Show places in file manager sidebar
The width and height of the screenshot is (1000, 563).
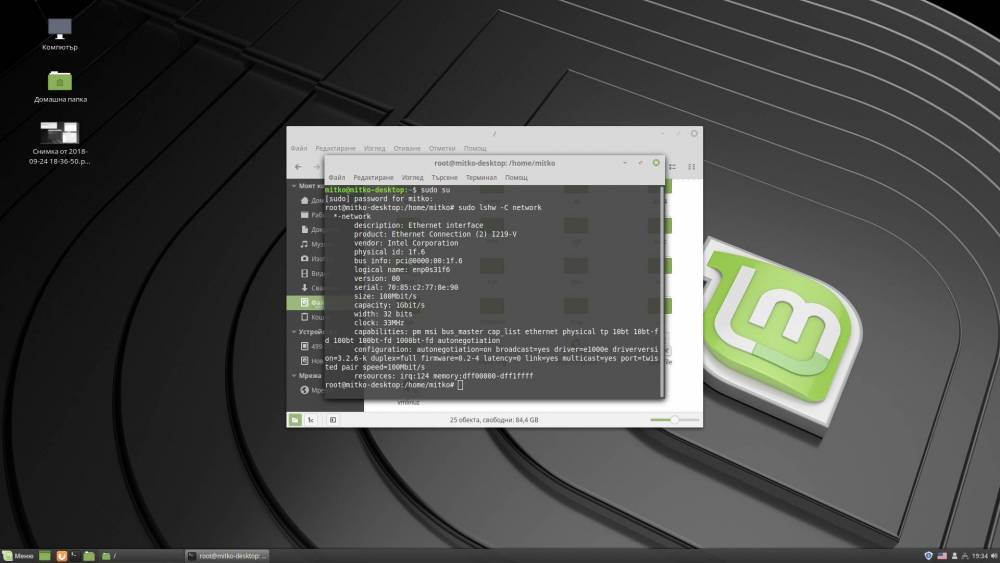click(295, 420)
